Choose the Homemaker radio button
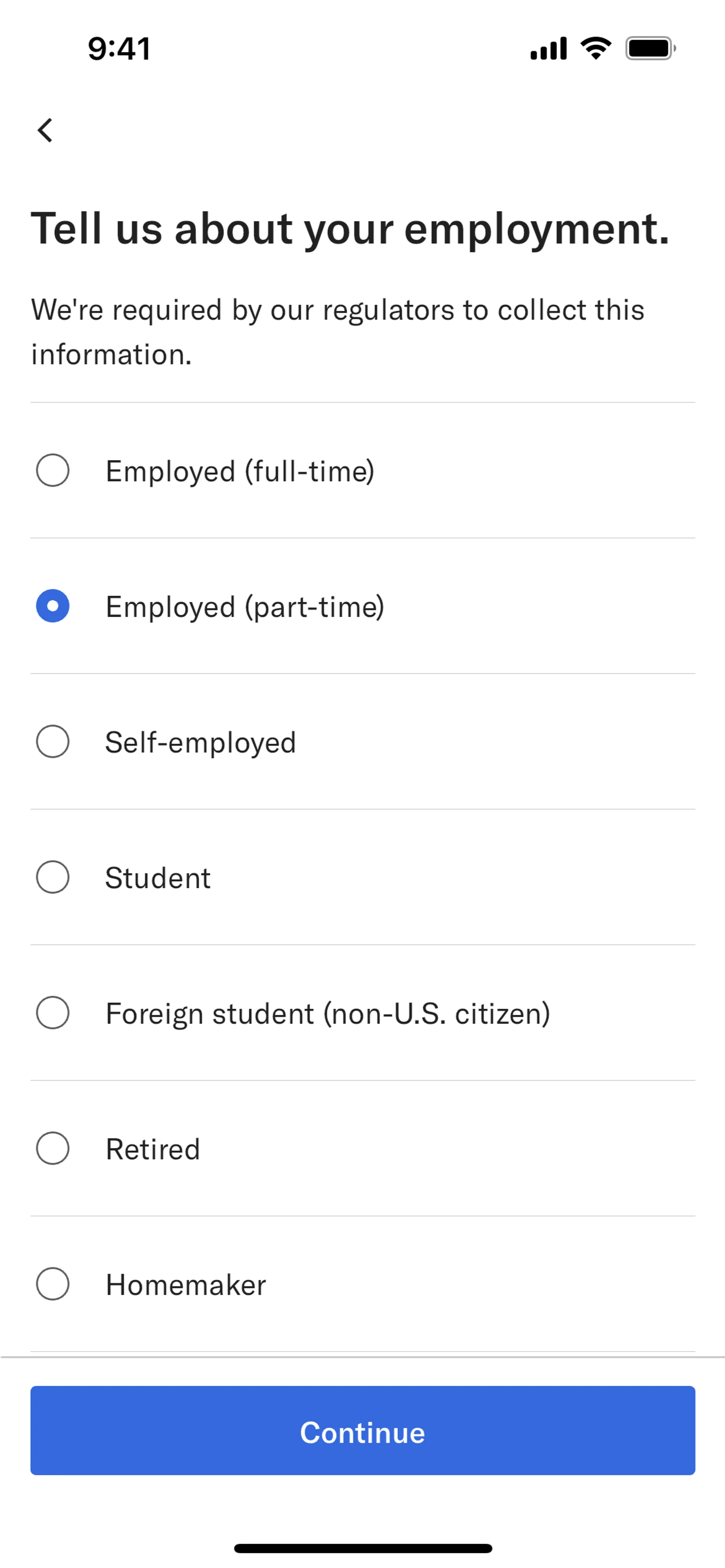 click(52, 1284)
